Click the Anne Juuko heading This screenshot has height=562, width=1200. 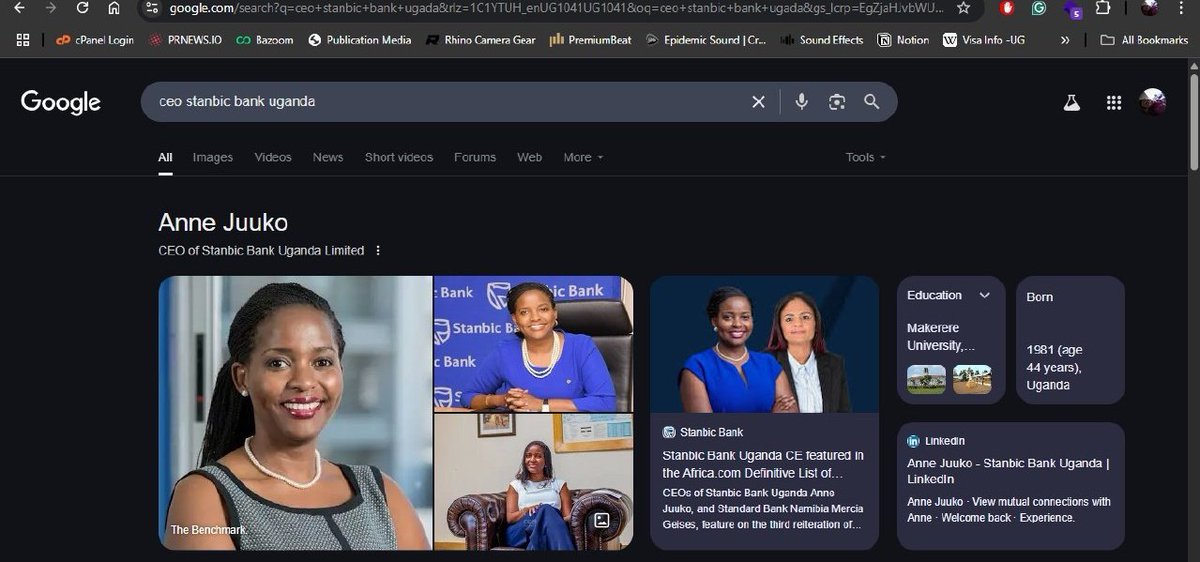(x=223, y=222)
